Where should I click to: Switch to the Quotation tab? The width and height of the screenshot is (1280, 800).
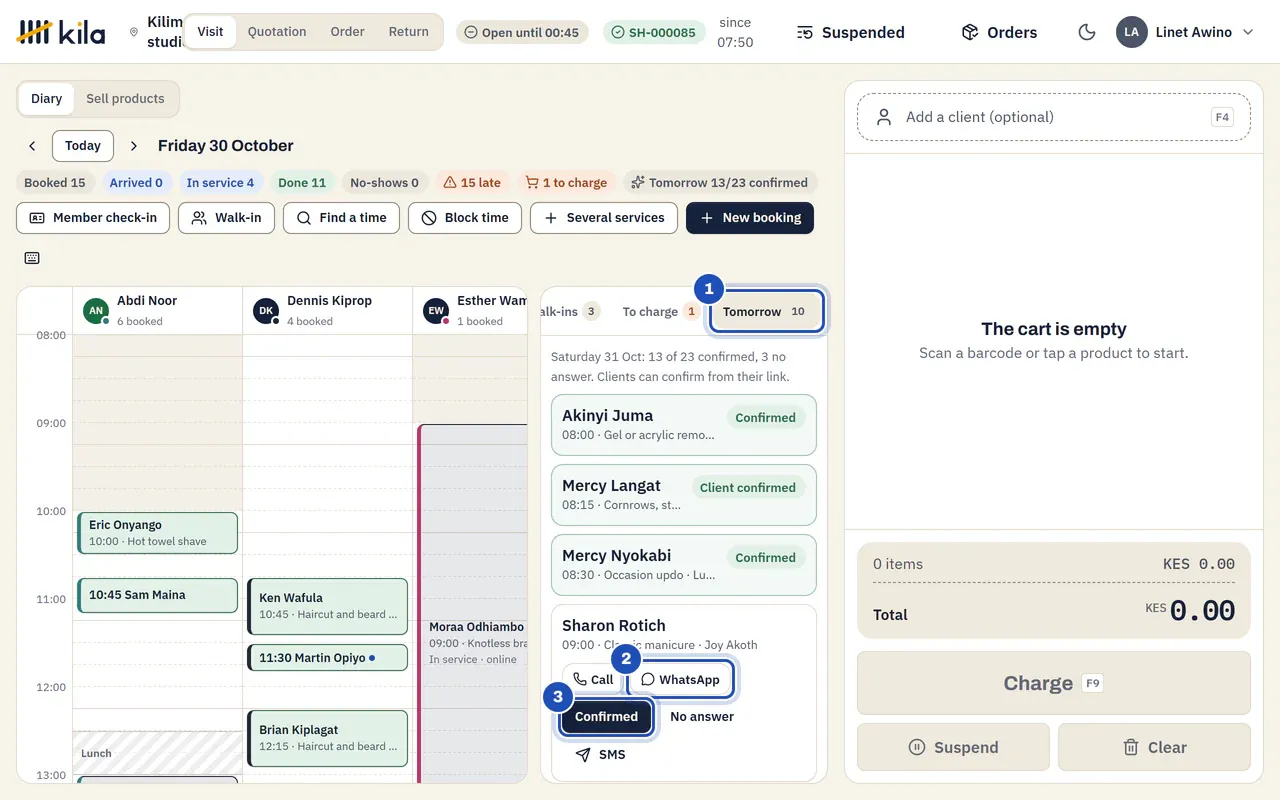click(277, 32)
